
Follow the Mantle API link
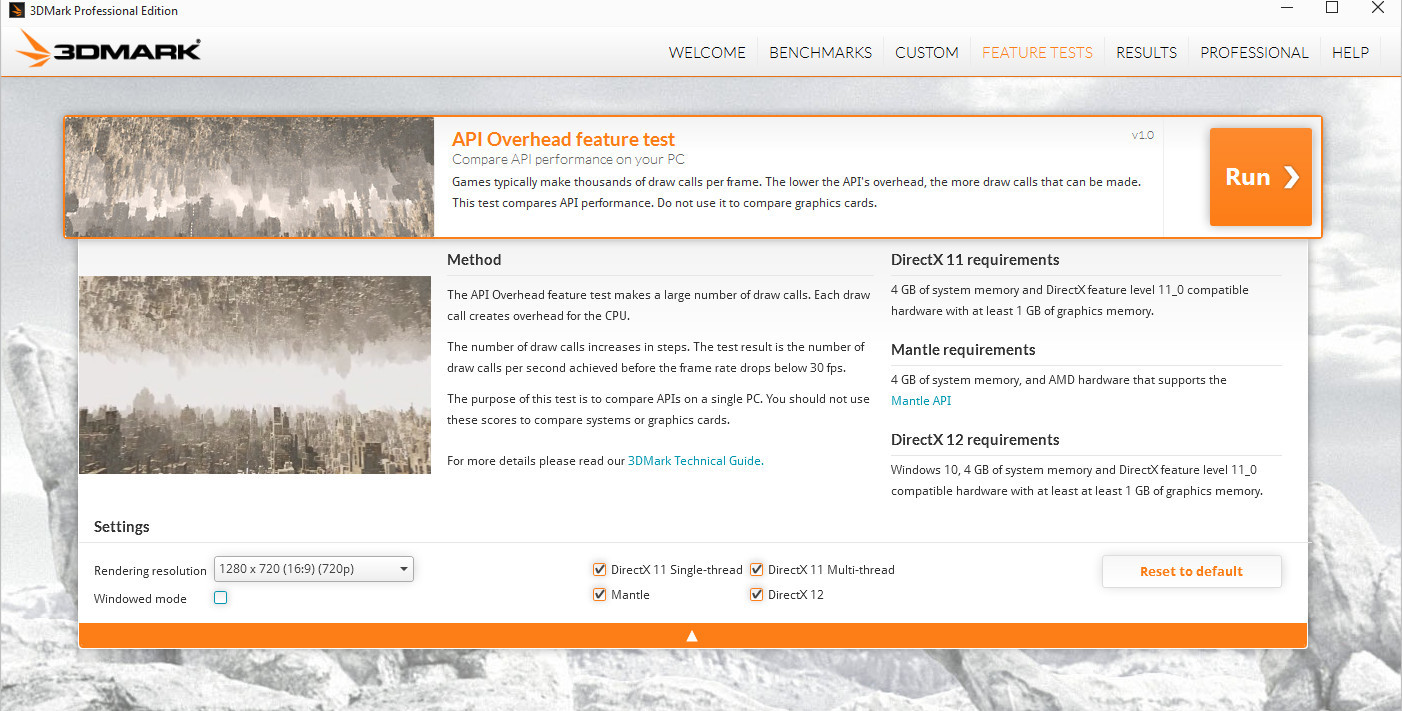pos(920,401)
